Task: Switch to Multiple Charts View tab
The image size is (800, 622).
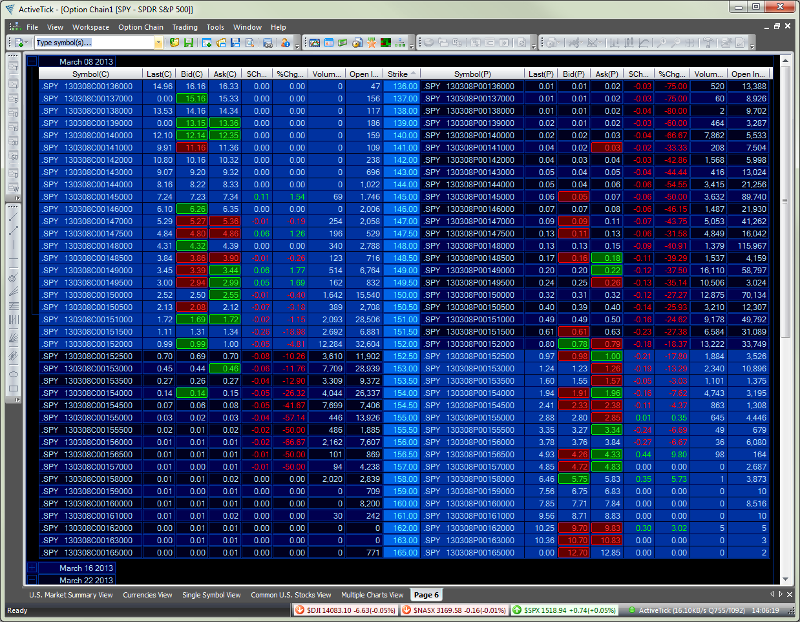Action: pos(372,594)
